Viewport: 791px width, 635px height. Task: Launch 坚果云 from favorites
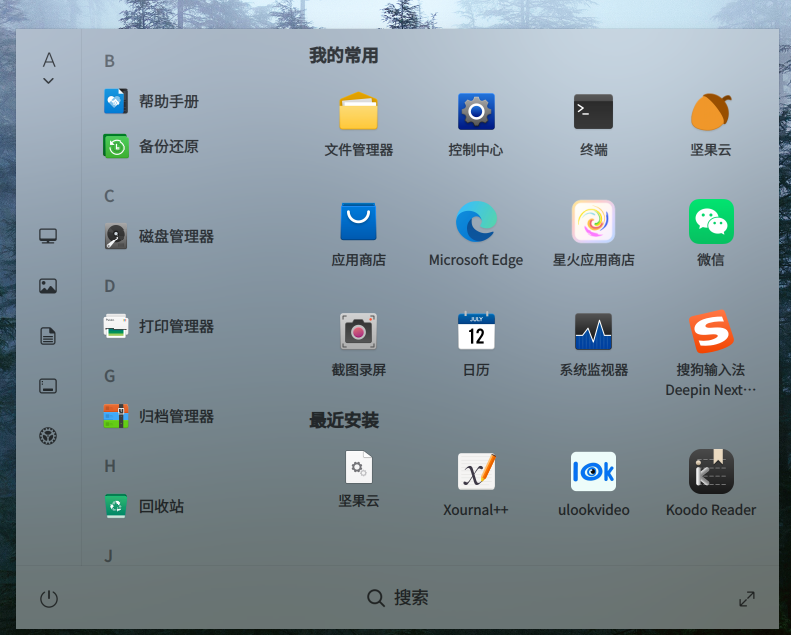711,124
